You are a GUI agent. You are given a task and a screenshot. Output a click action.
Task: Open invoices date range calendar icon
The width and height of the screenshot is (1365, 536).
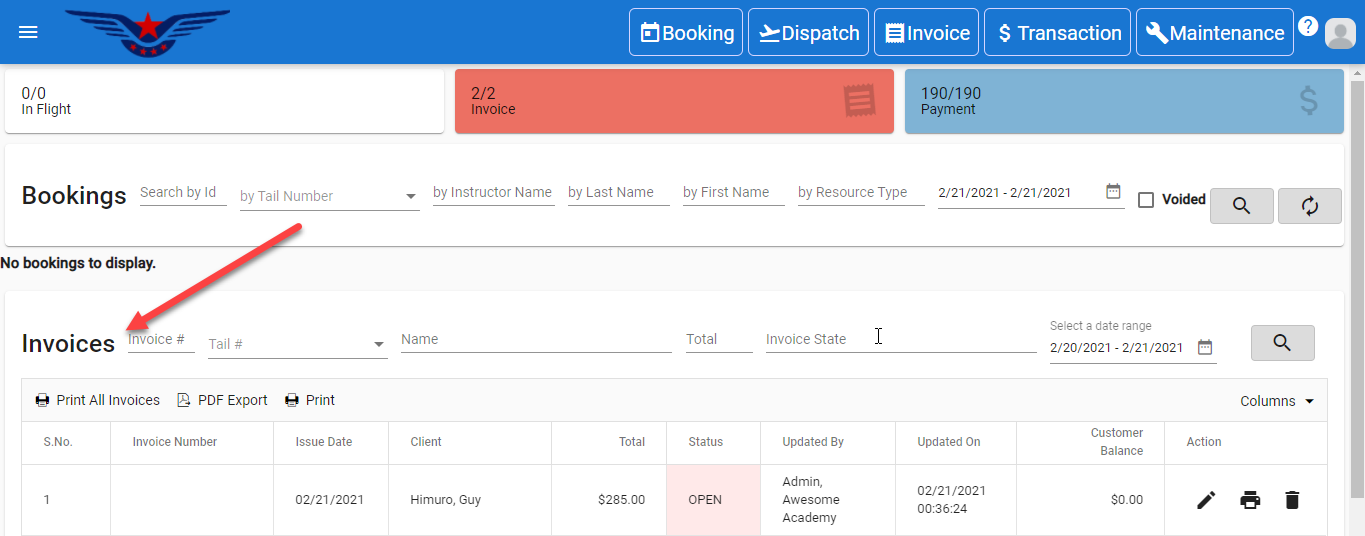click(1205, 347)
